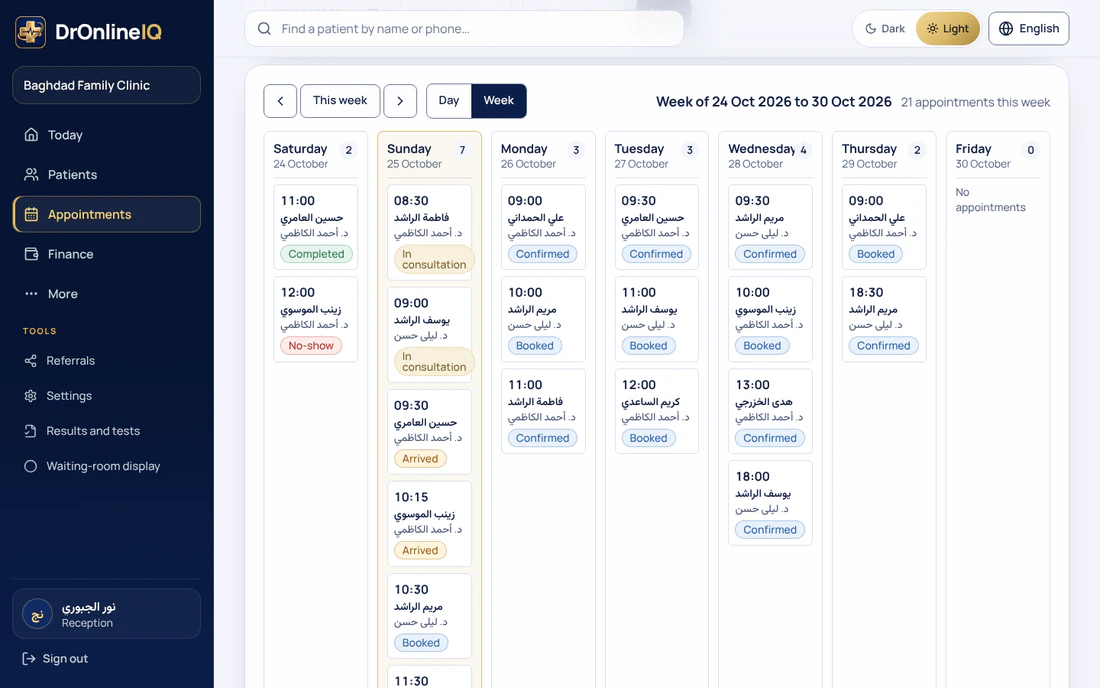Image resolution: width=1100 pixels, height=688 pixels.
Task: Open the Patients people icon
Action: pyautogui.click(x=31, y=175)
